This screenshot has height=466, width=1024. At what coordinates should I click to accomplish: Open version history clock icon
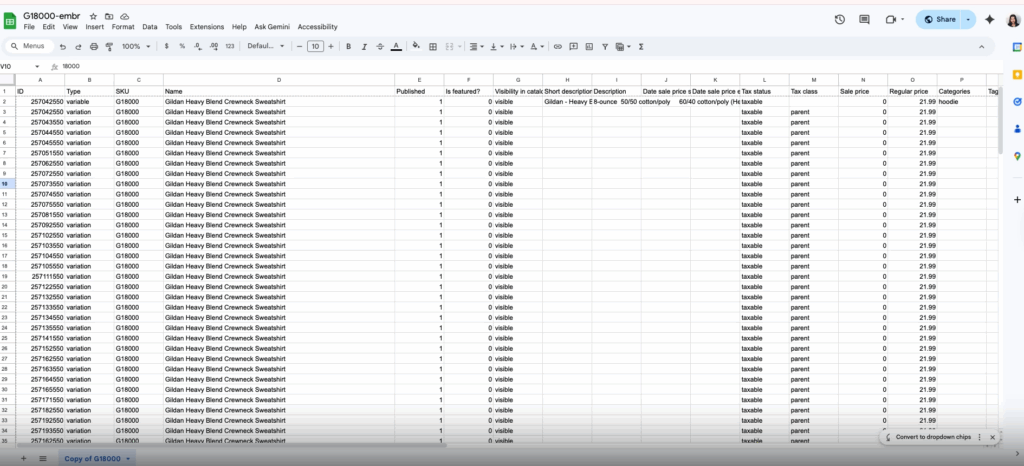coord(839,19)
